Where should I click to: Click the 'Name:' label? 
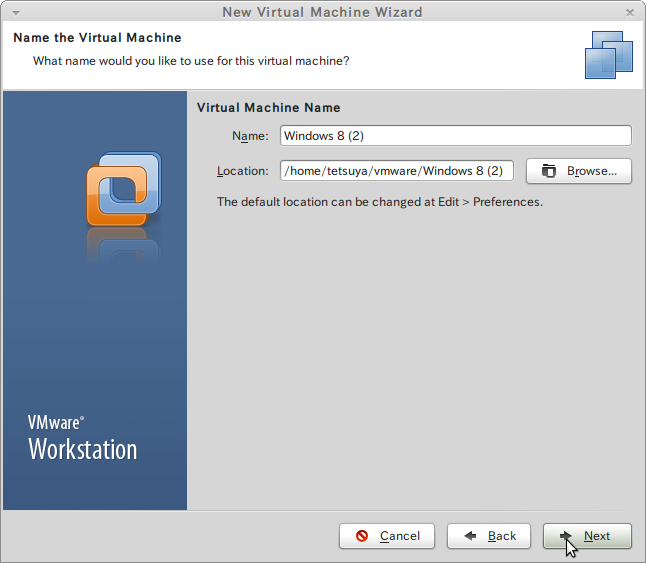coord(250,136)
